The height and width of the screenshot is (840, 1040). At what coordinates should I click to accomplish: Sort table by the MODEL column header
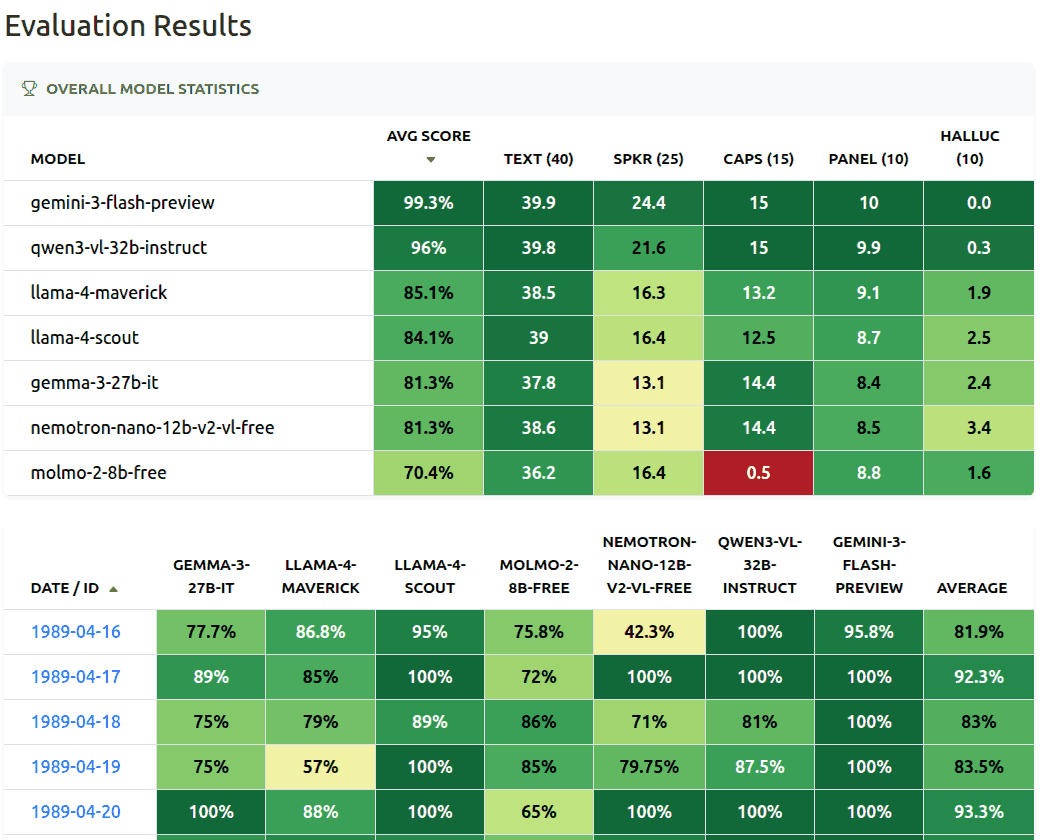[x=58, y=159]
